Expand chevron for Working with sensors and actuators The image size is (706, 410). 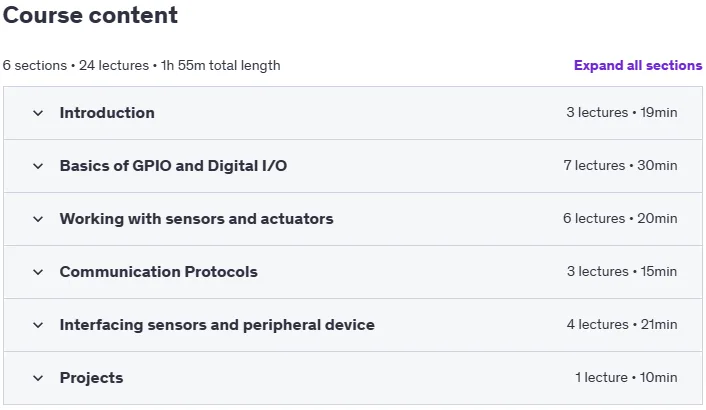[x=38, y=219]
